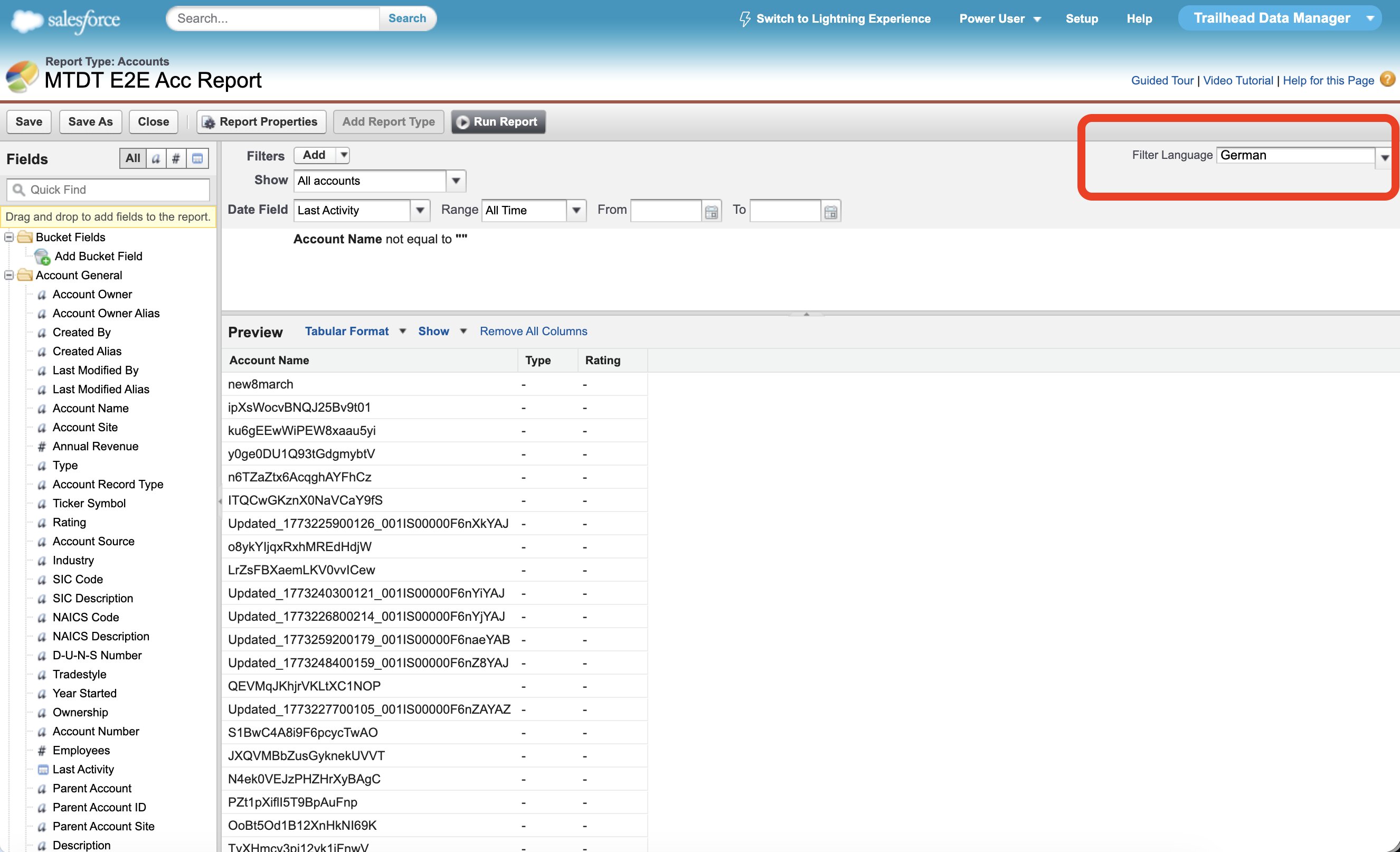This screenshot has height=852, width=1400.
Task: Open Help for this Page link
Action: coord(1328,81)
